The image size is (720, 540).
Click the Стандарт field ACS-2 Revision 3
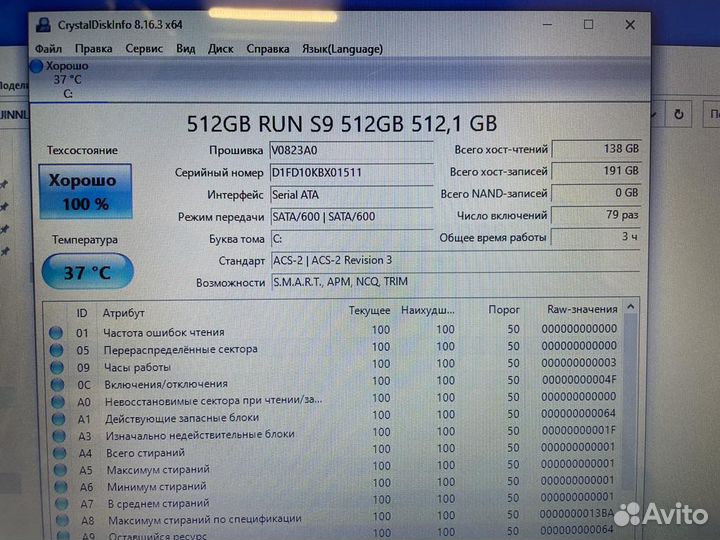(455, 260)
